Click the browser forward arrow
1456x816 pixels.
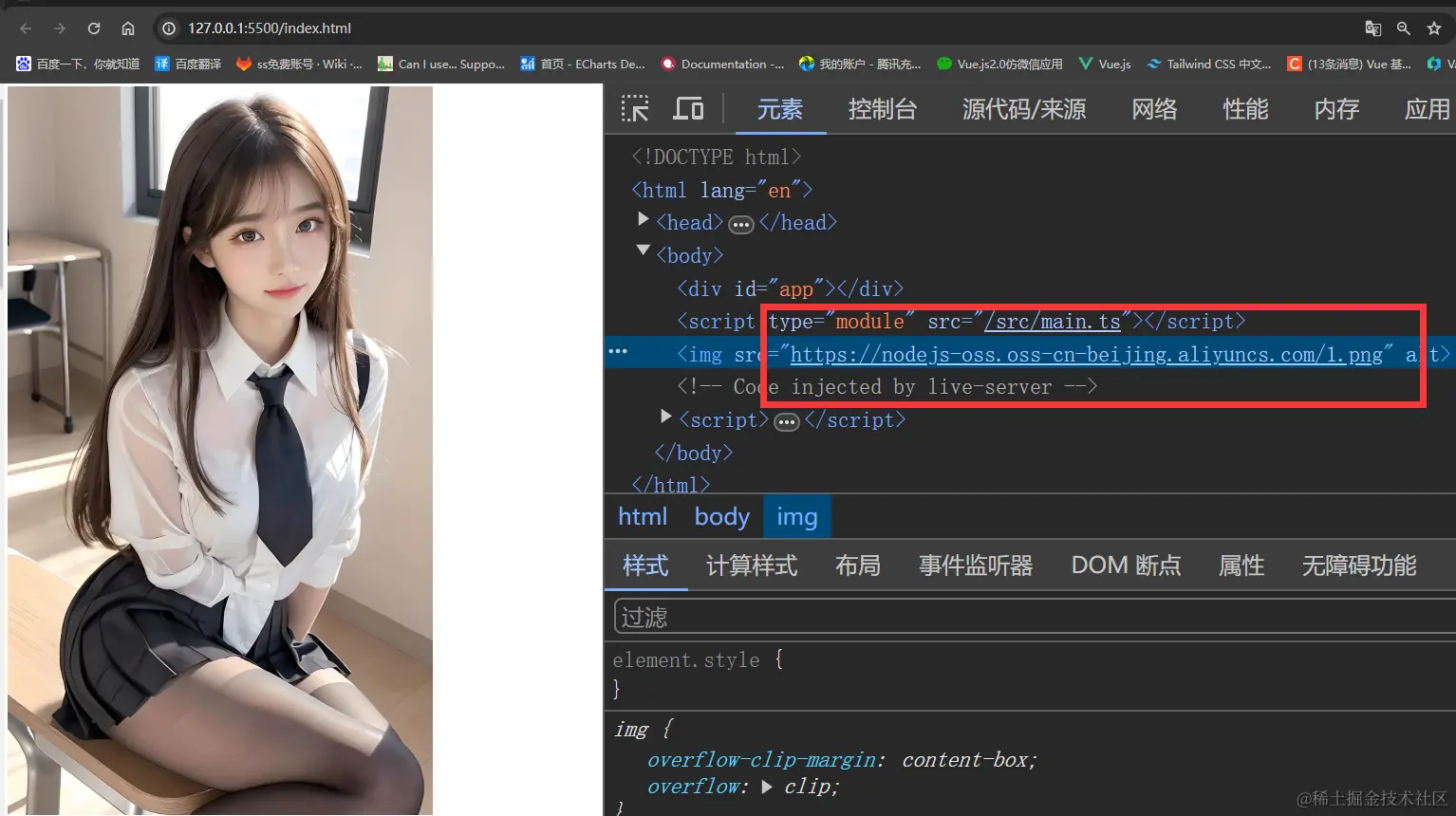pos(59,28)
